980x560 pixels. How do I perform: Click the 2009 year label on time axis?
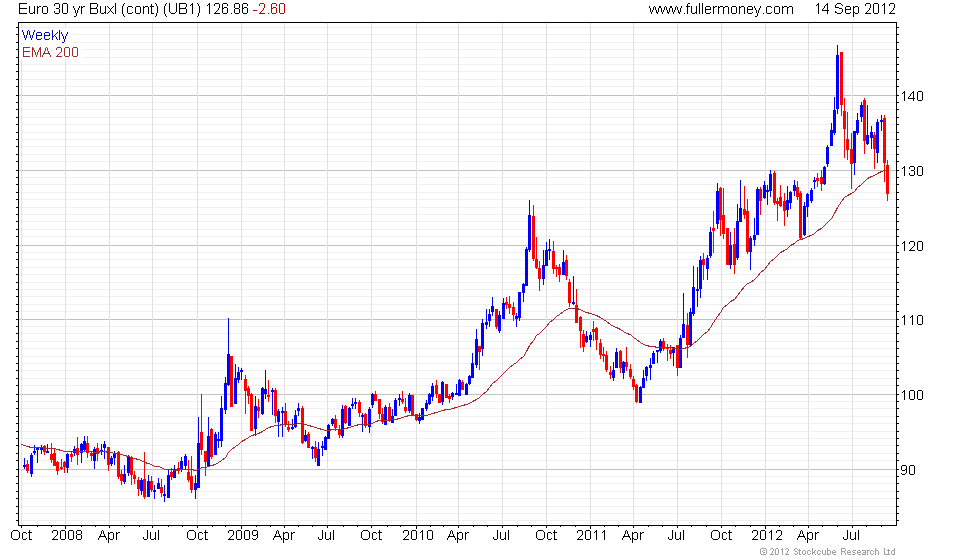[x=242, y=536]
